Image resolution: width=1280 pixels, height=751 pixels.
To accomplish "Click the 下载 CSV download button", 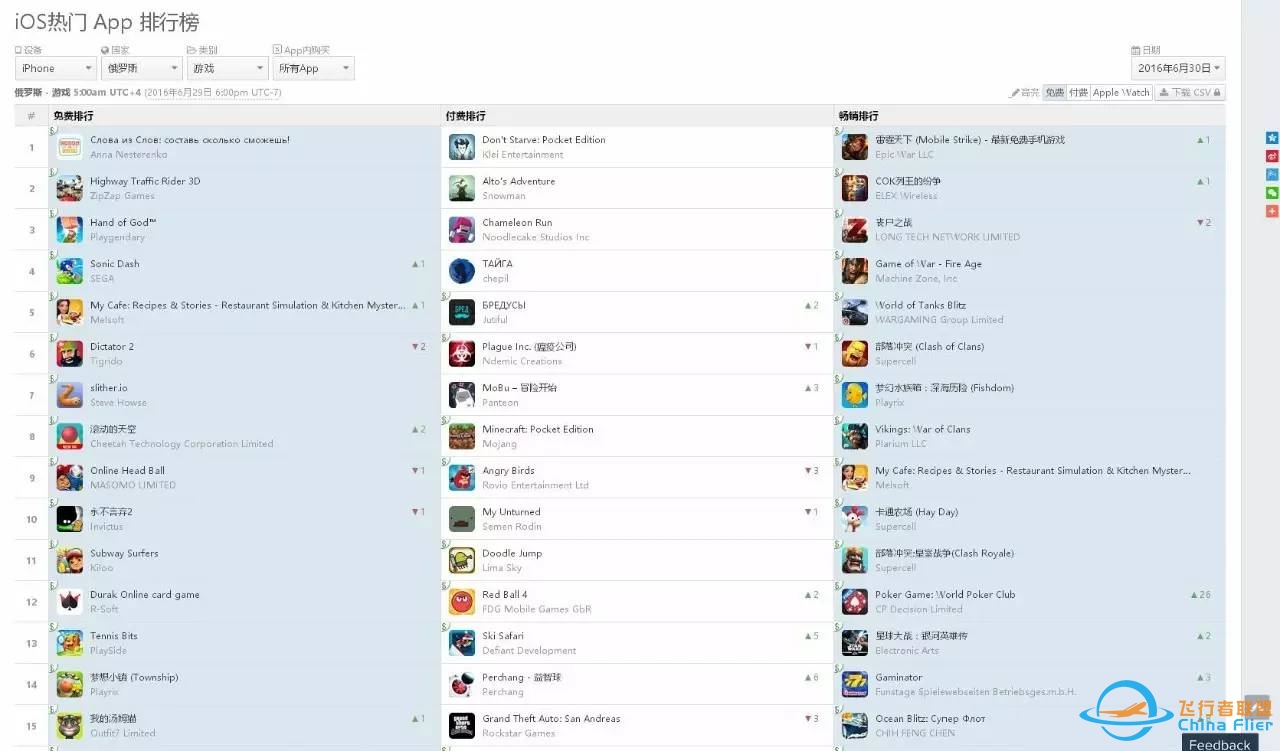I will pos(1190,92).
